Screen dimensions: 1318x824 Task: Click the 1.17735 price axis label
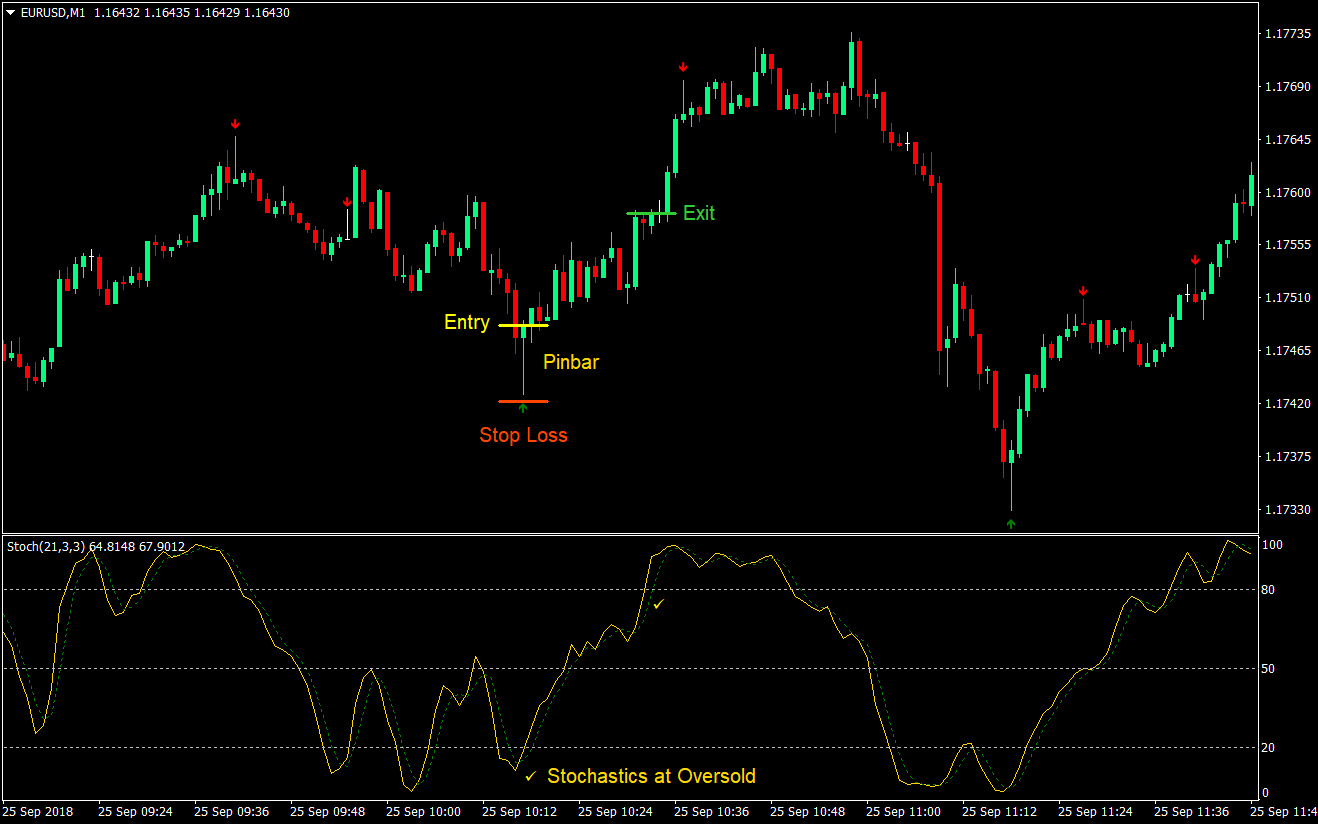1287,34
